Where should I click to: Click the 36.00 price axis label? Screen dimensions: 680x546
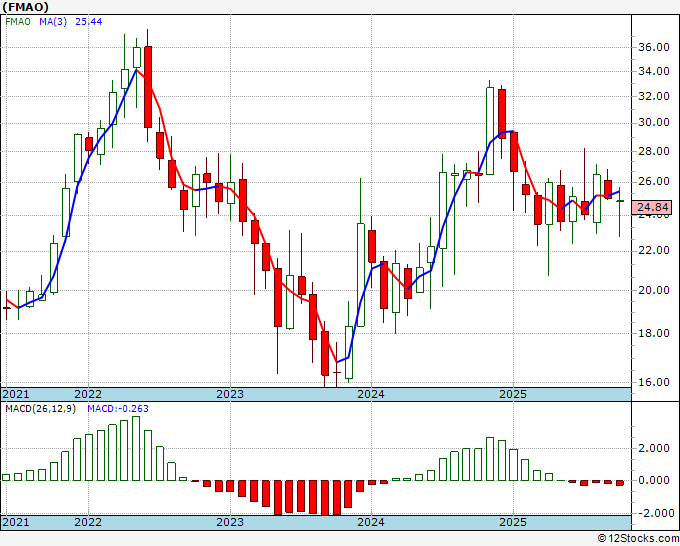point(653,47)
